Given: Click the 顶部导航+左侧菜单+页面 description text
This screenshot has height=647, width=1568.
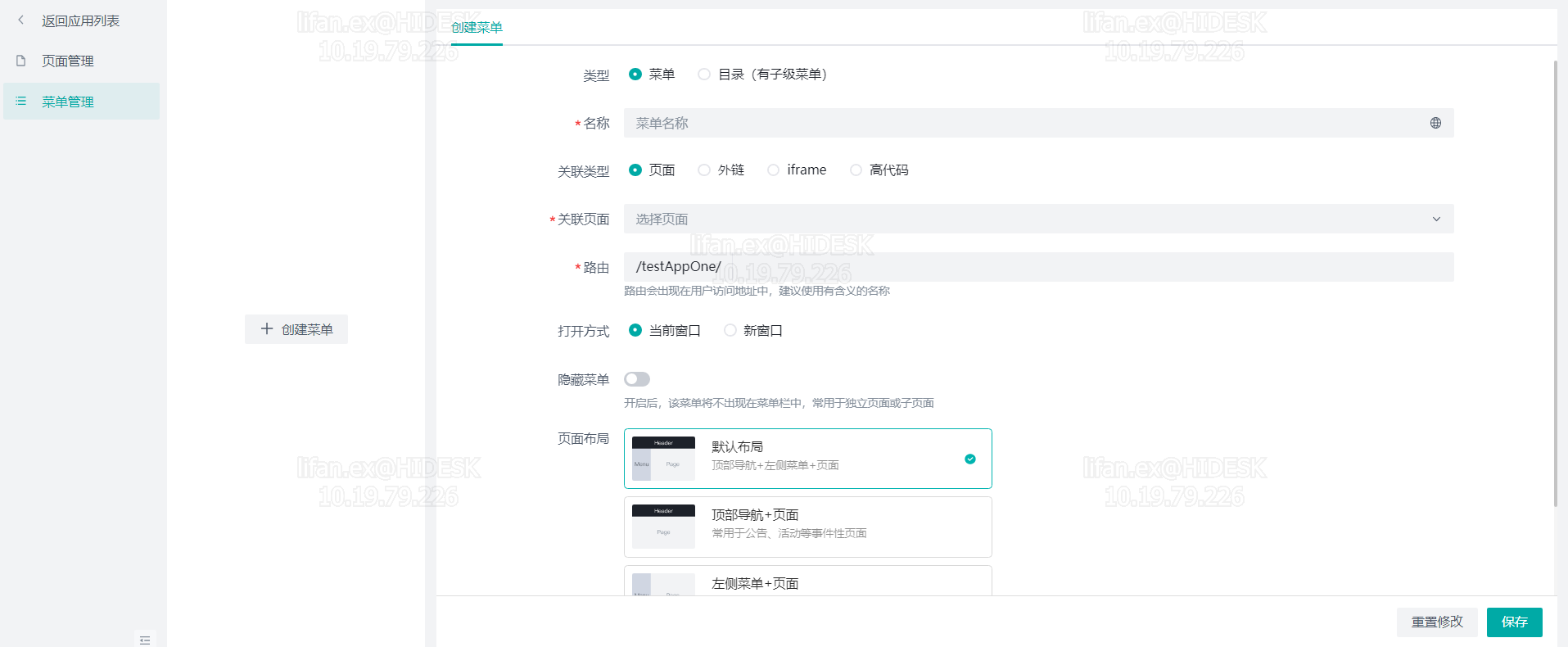Looking at the screenshot, I should click(775, 465).
